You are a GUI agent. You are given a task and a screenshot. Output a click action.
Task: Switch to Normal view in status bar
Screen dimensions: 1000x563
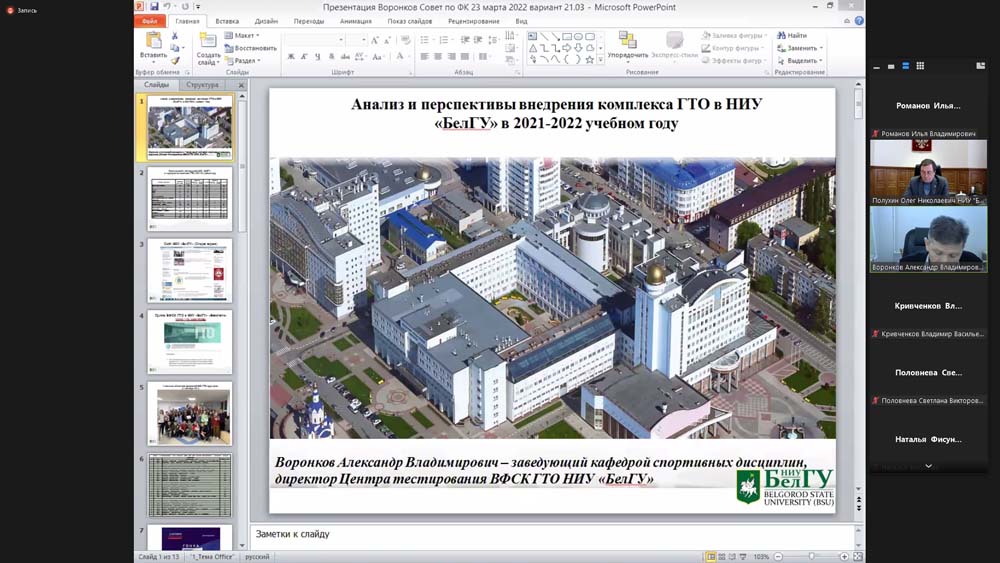[711, 556]
